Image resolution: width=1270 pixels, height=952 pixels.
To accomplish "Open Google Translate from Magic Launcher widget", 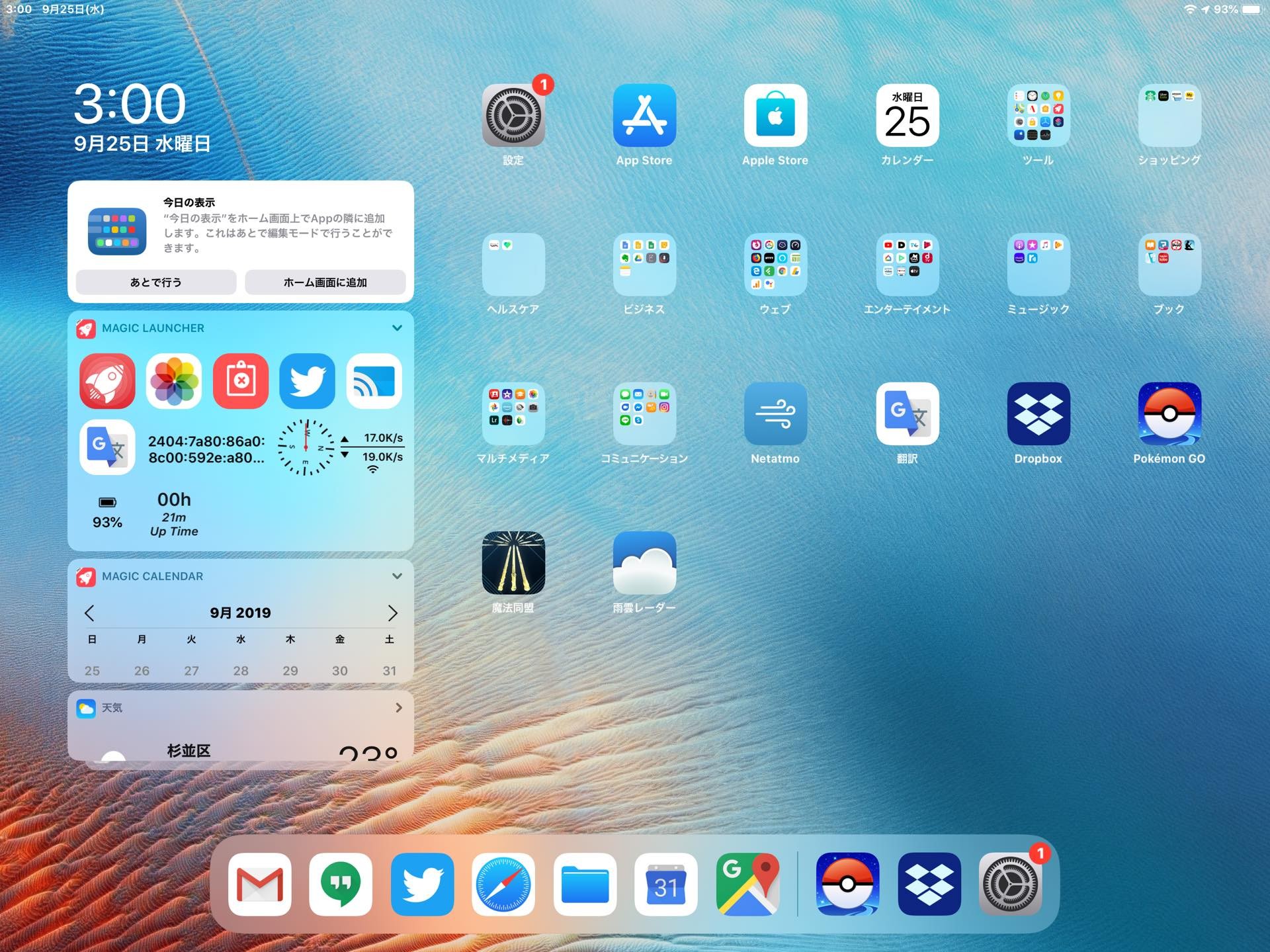I will (107, 448).
